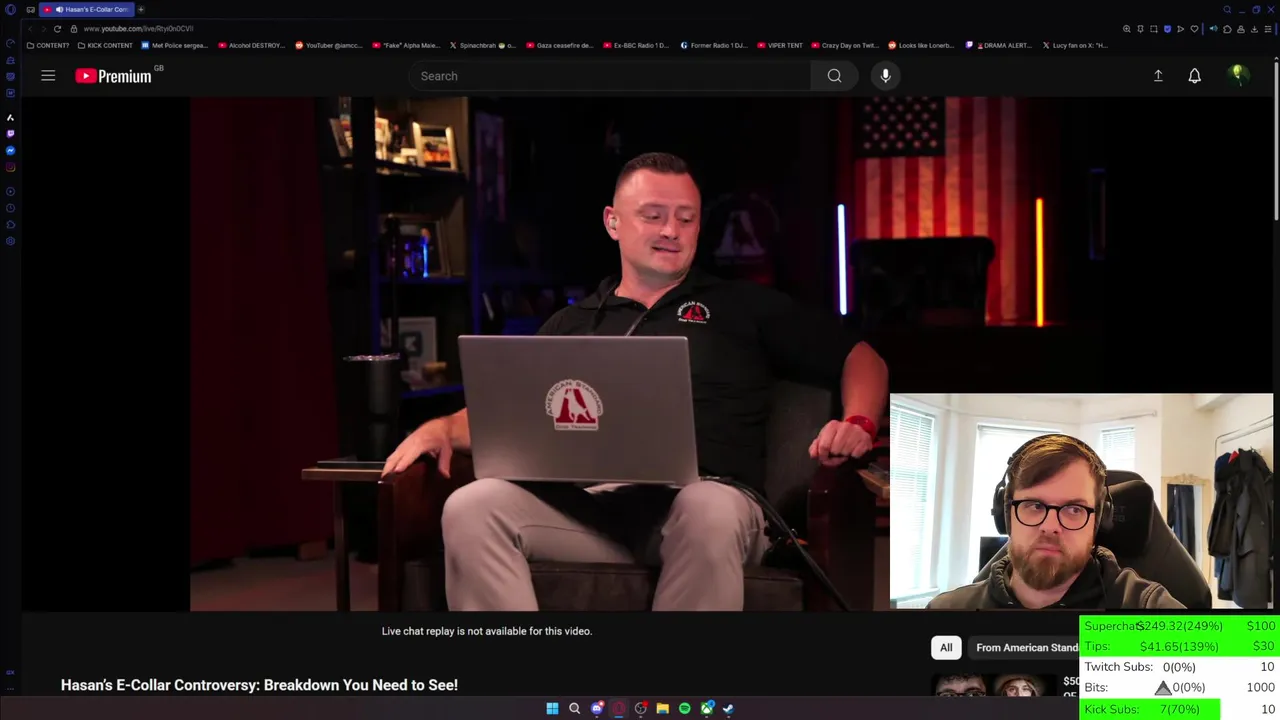Image resolution: width=1280 pixels, height=720 pixels.
Task: Click the youtube.com address bar URL
Action: pos(138,29)
